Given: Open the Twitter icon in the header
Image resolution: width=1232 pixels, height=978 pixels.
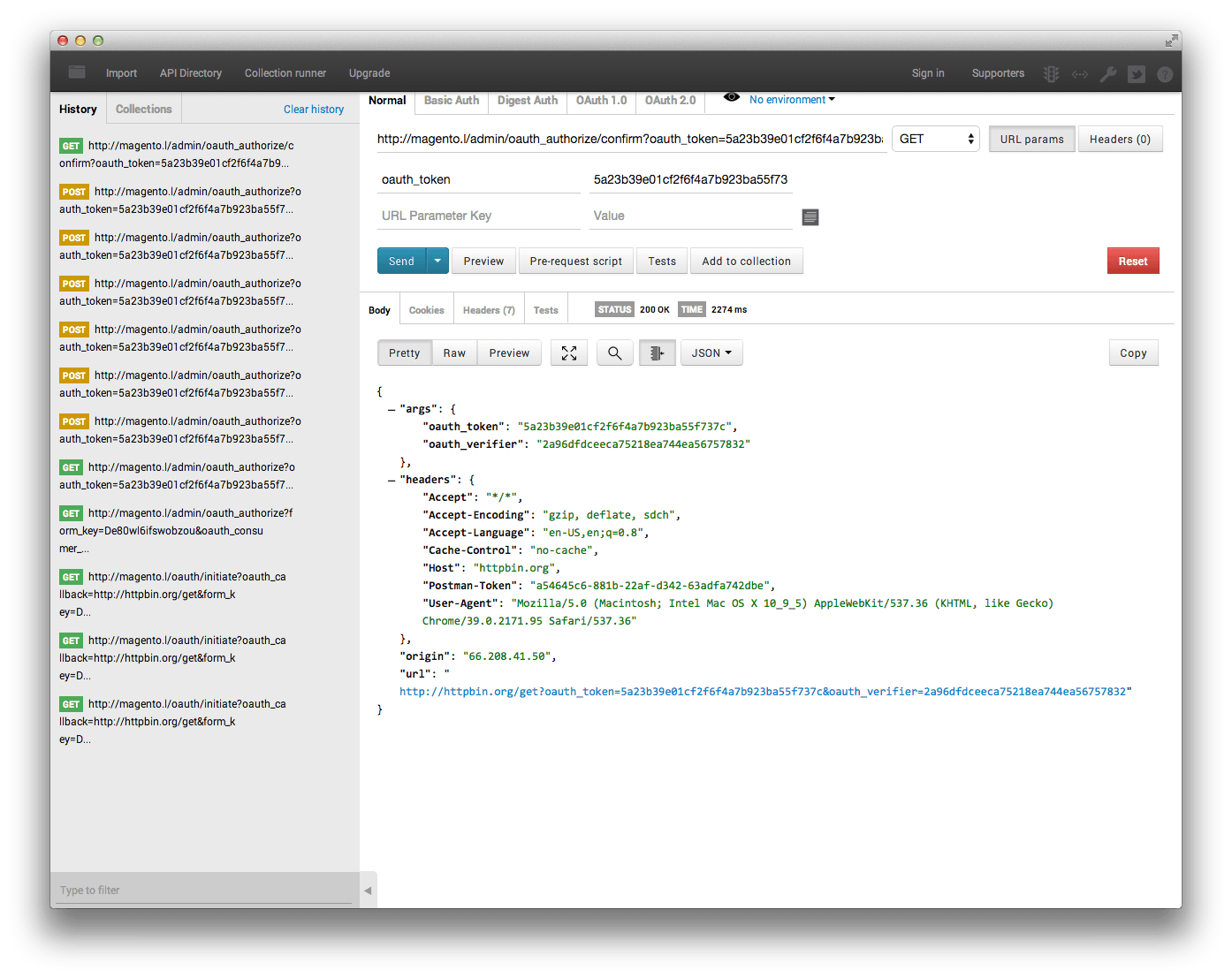Looking at the screenshot, I should click(1137, 74).
